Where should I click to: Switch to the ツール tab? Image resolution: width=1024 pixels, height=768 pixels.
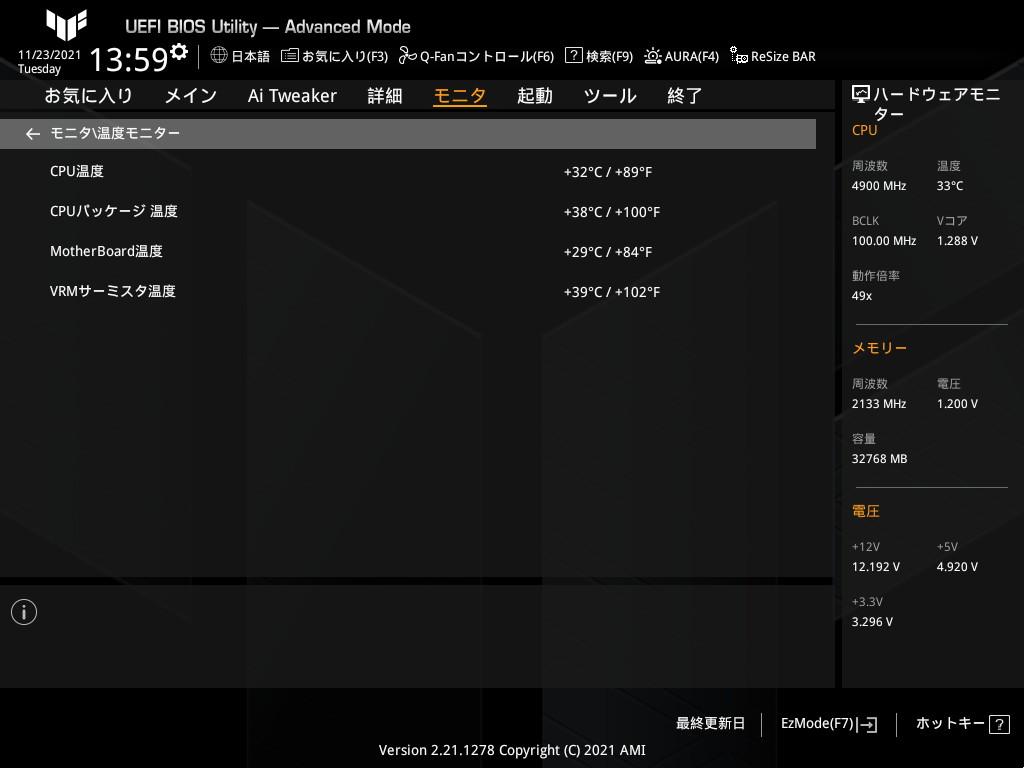[610, 96]
